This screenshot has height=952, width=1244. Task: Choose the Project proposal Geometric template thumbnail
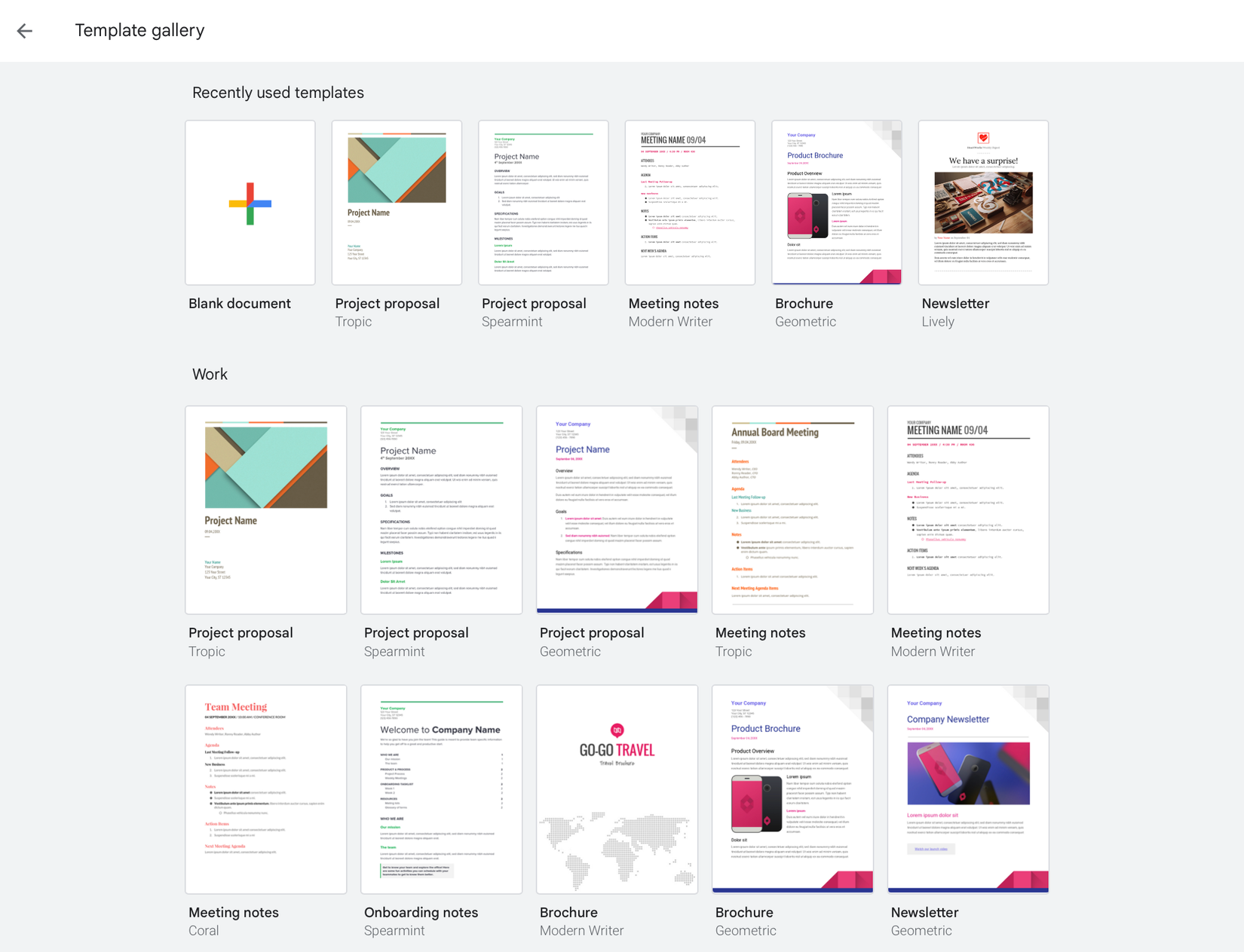tap(617, 510)
